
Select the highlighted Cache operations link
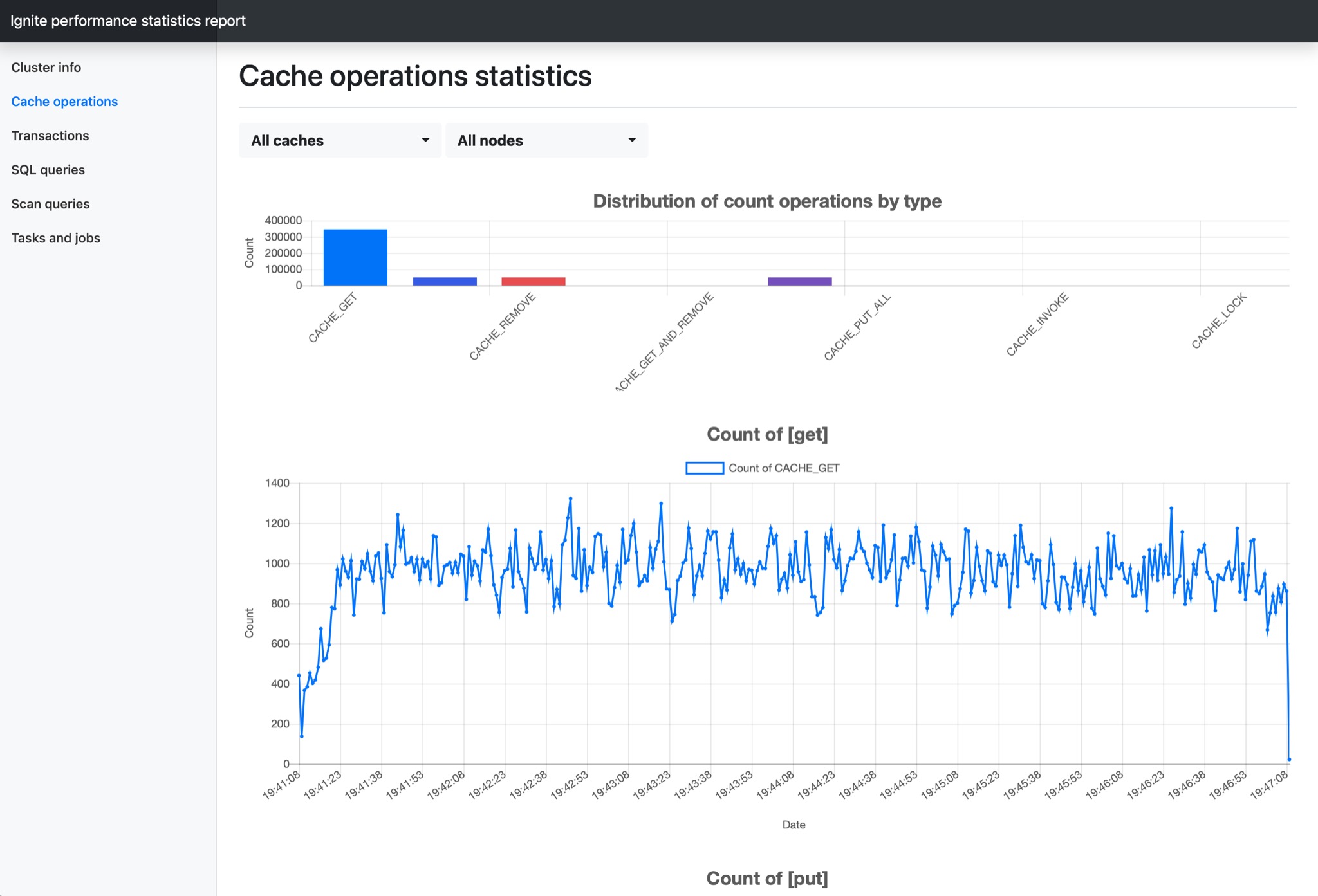64,101
